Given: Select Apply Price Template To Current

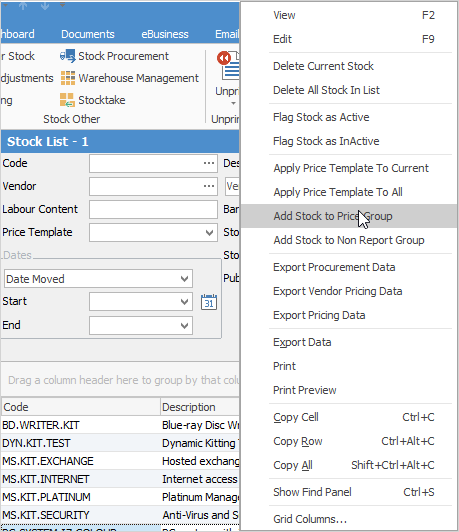Looking at the screenshot, I should pos(349,168).
